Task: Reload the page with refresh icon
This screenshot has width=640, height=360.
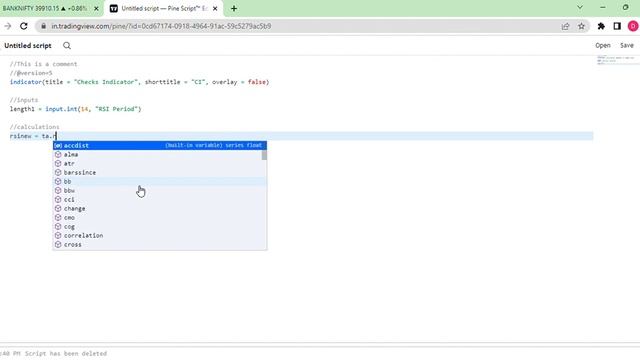Action: (x=24, y=26)
